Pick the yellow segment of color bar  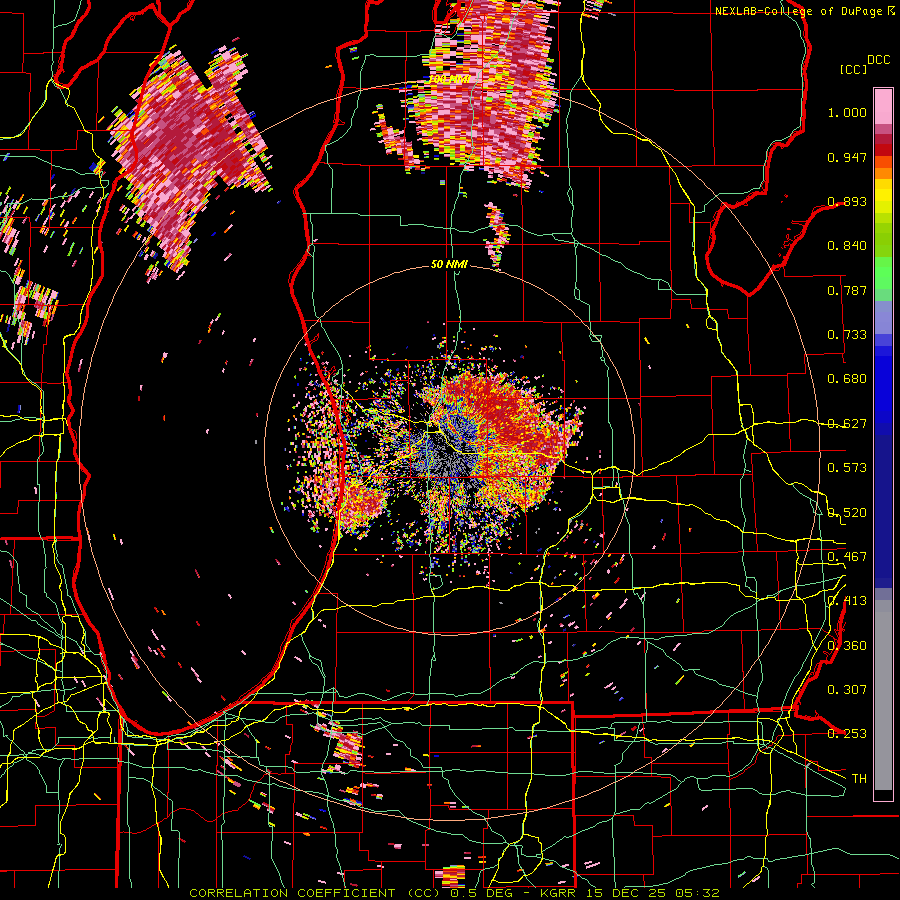tap(883, 197)
